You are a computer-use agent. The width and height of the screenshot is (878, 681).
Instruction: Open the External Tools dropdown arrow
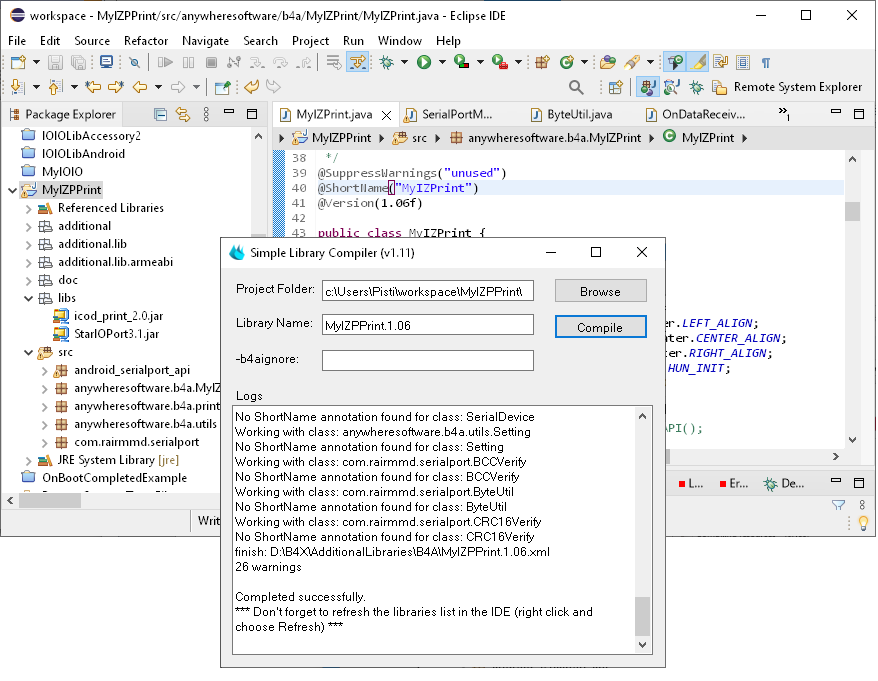(x=518, y=62)
